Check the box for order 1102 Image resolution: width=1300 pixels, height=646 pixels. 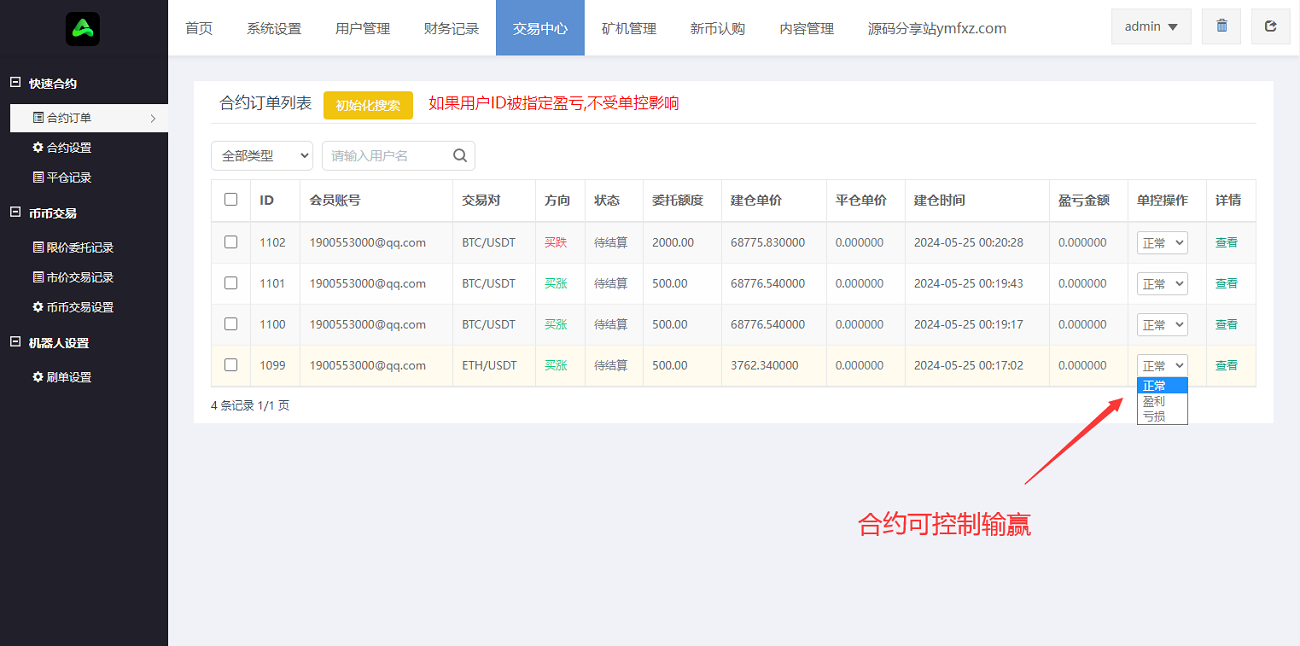click(231, 242)
